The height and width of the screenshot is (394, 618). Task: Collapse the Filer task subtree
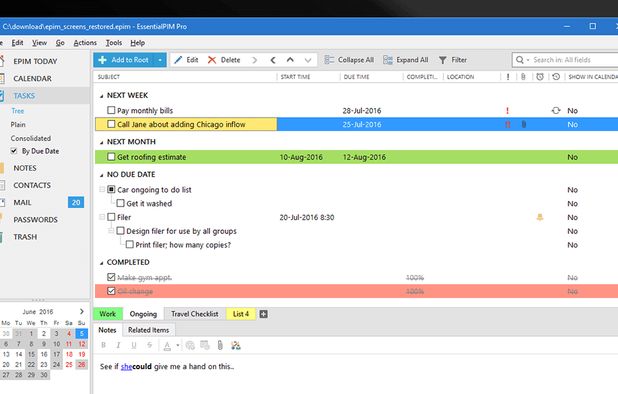[102, 217]
